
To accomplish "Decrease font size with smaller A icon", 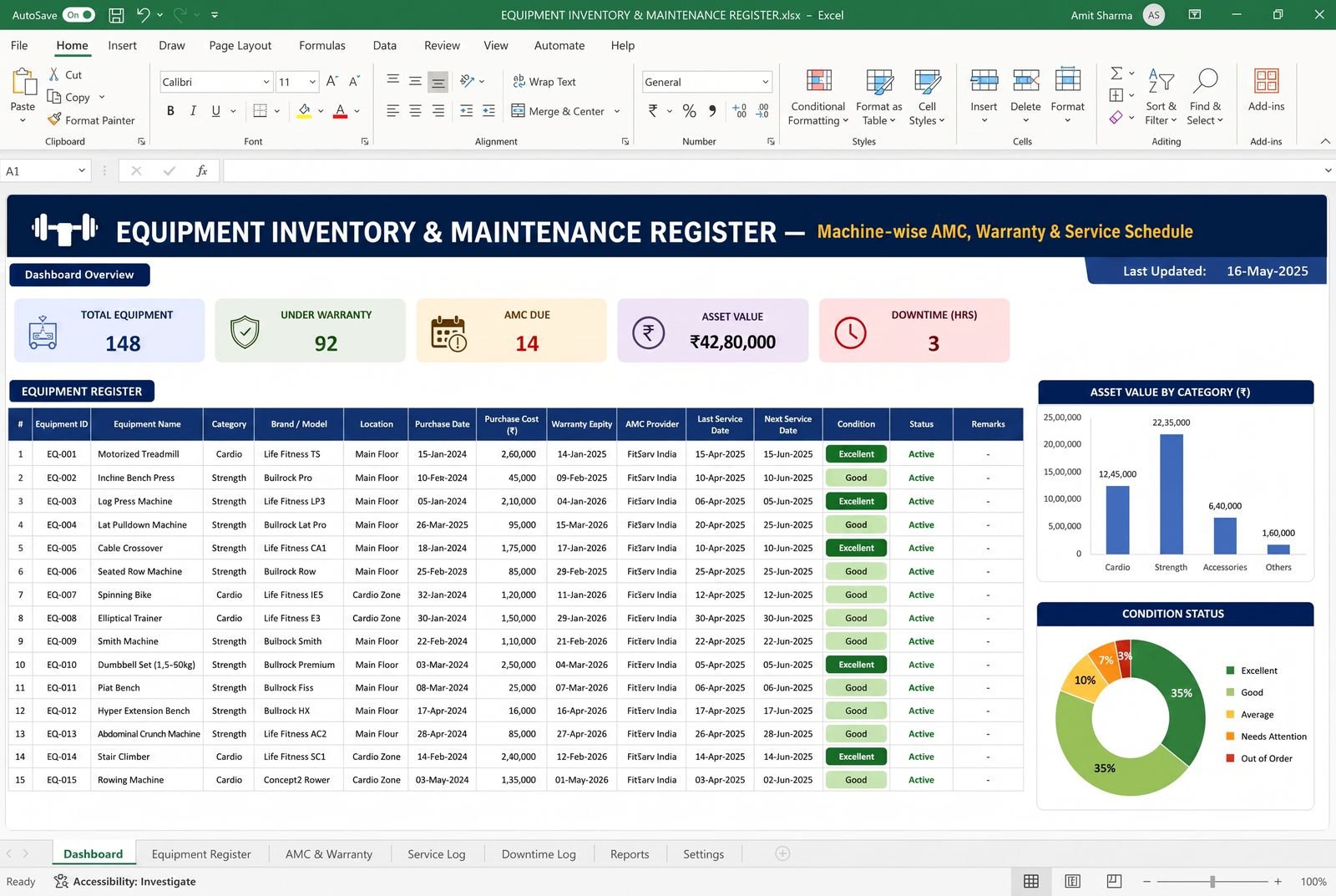I will coord(355,81).
